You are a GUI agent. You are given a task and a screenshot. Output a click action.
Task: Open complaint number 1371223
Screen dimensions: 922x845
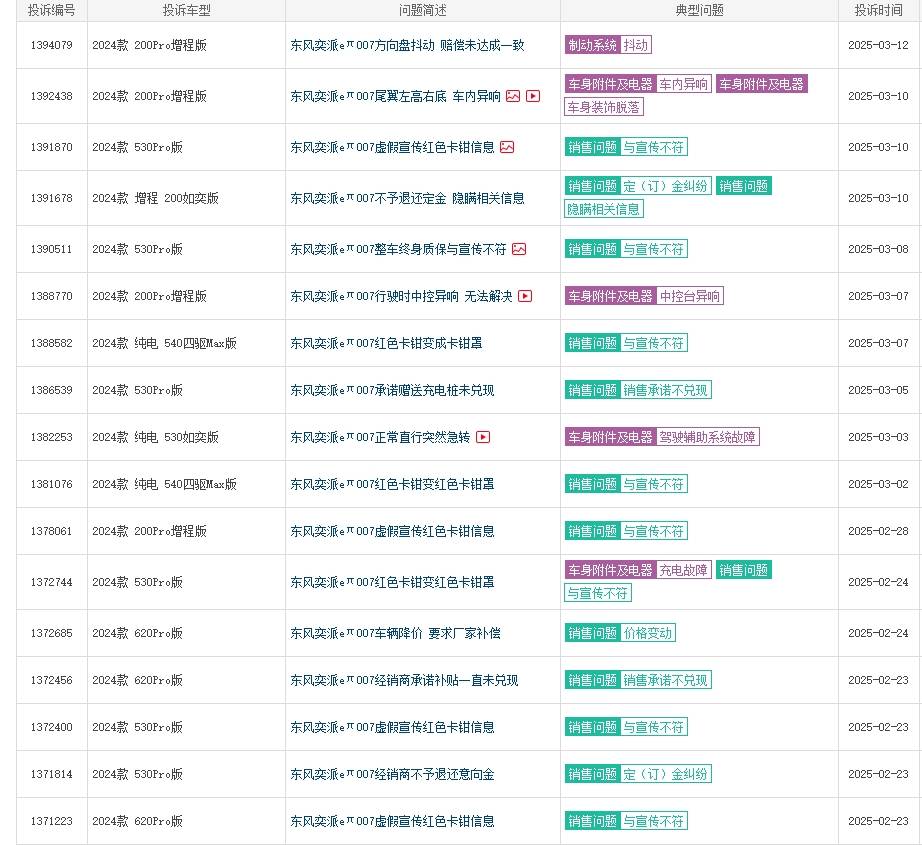[51, 821]
